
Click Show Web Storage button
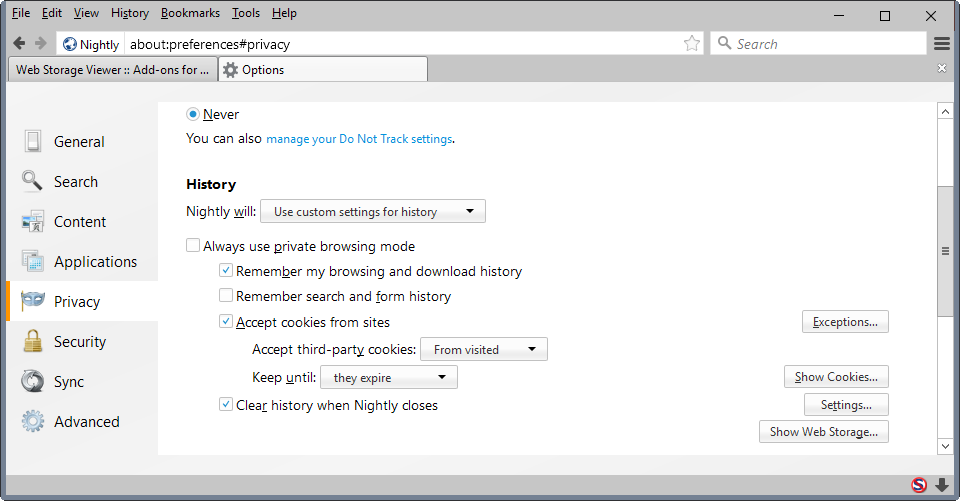pos(823,432)
